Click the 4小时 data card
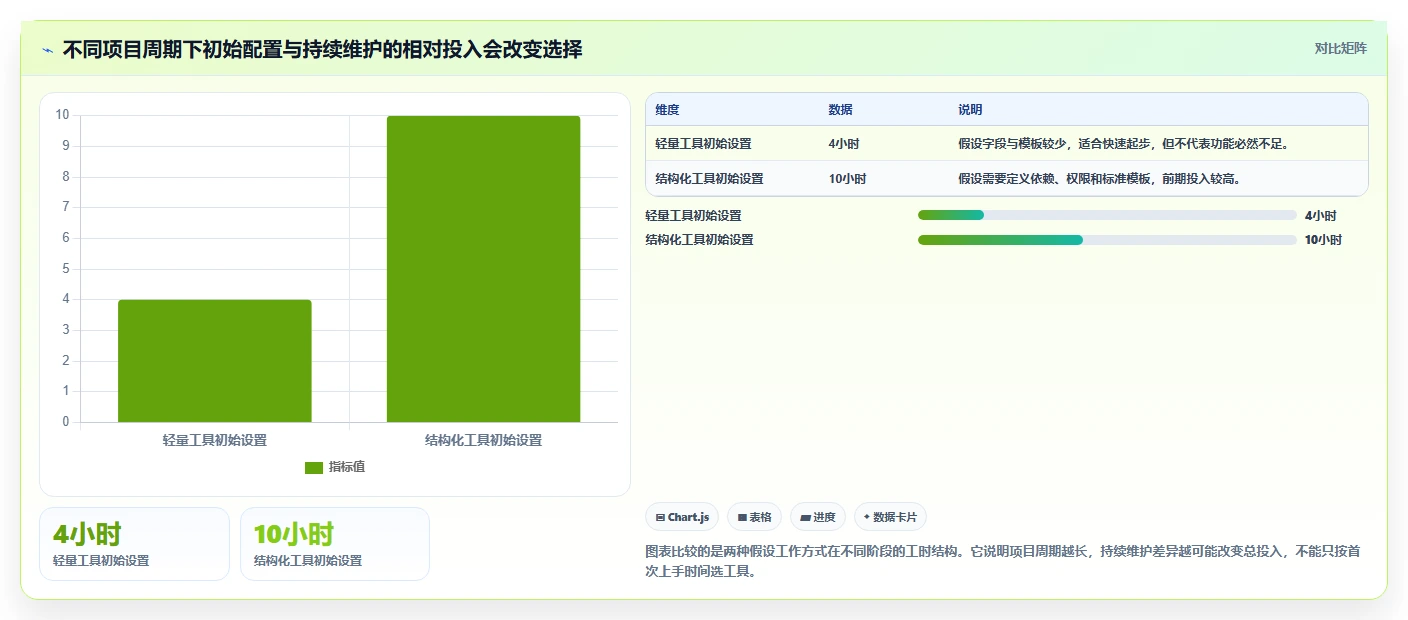Screen dimensions: 1408x620 pos(134,544)
